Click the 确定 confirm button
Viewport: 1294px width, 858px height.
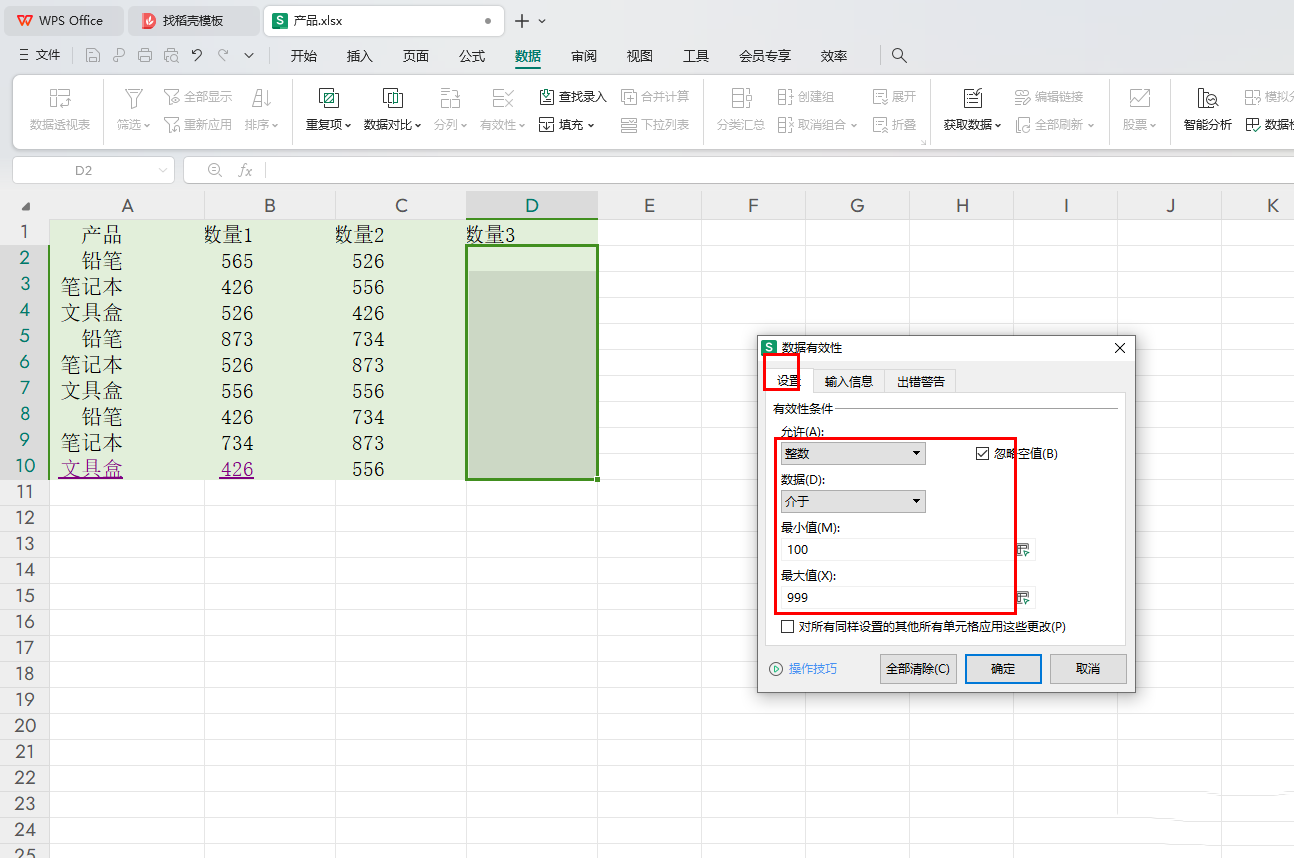[1003, 669]
